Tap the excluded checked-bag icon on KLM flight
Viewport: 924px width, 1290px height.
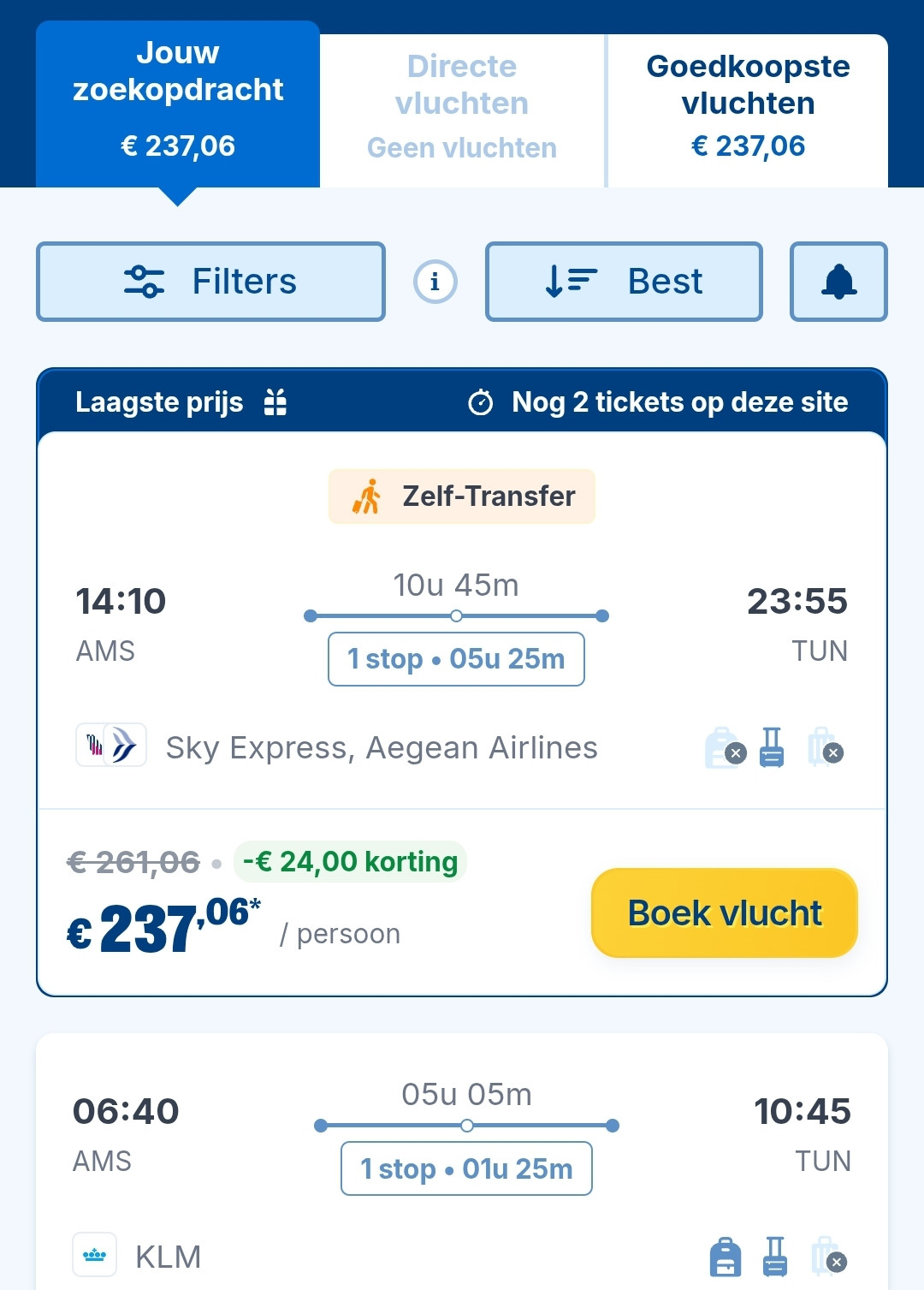tap(826, 1257)
